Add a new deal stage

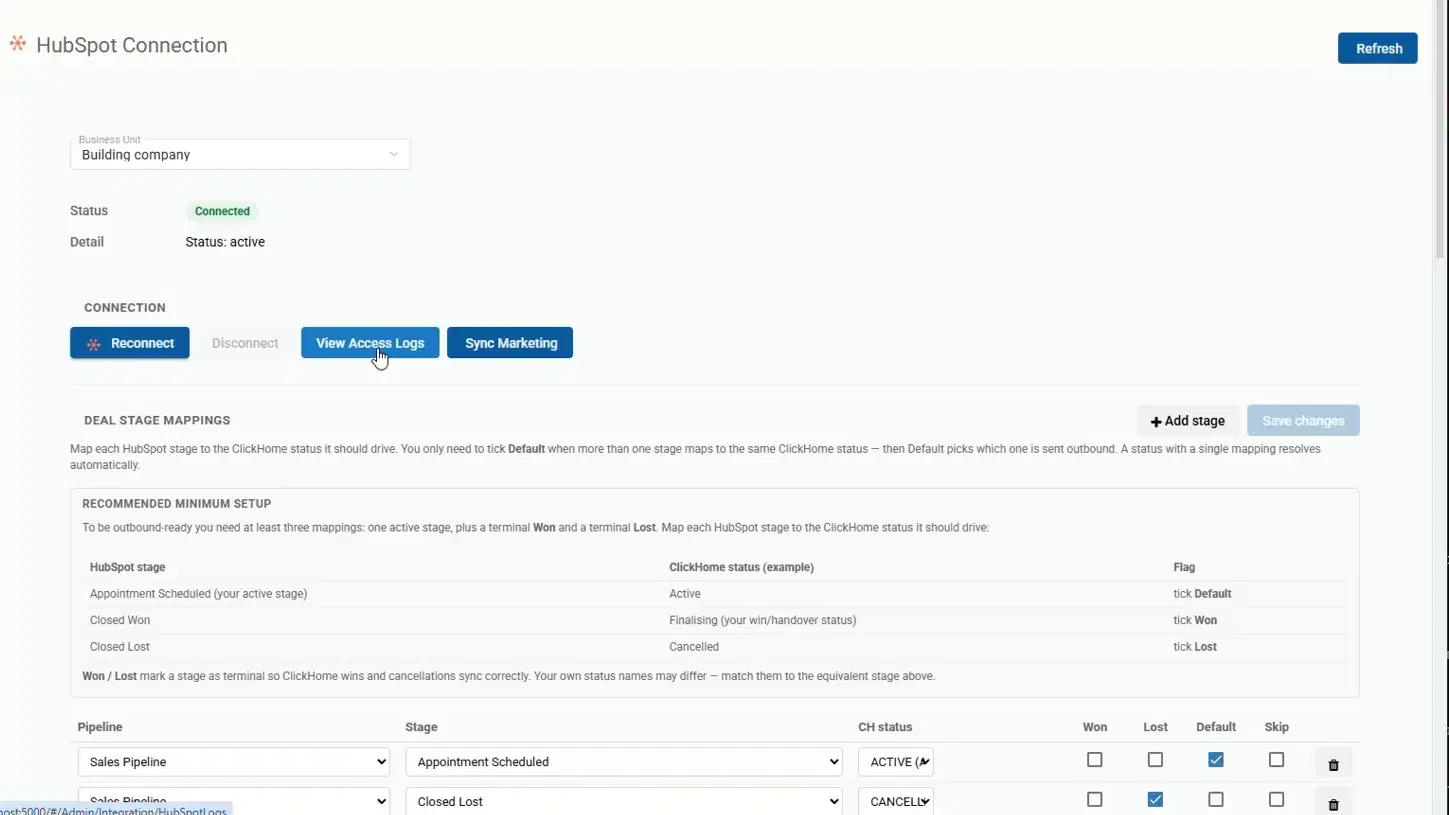pyautogui.click(x=1188, y=421)
